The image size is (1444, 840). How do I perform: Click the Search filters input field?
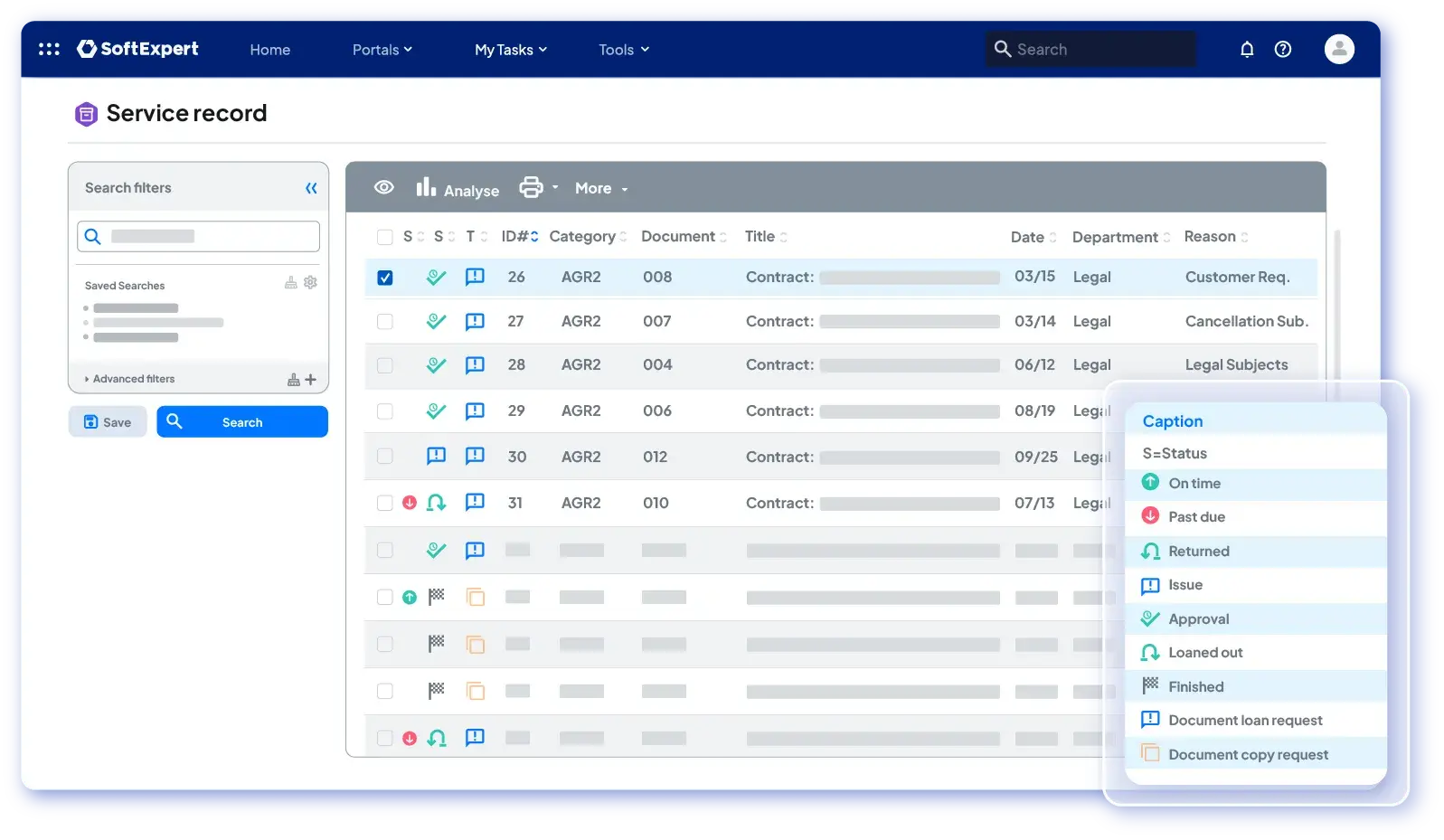[x=198, y=236]
